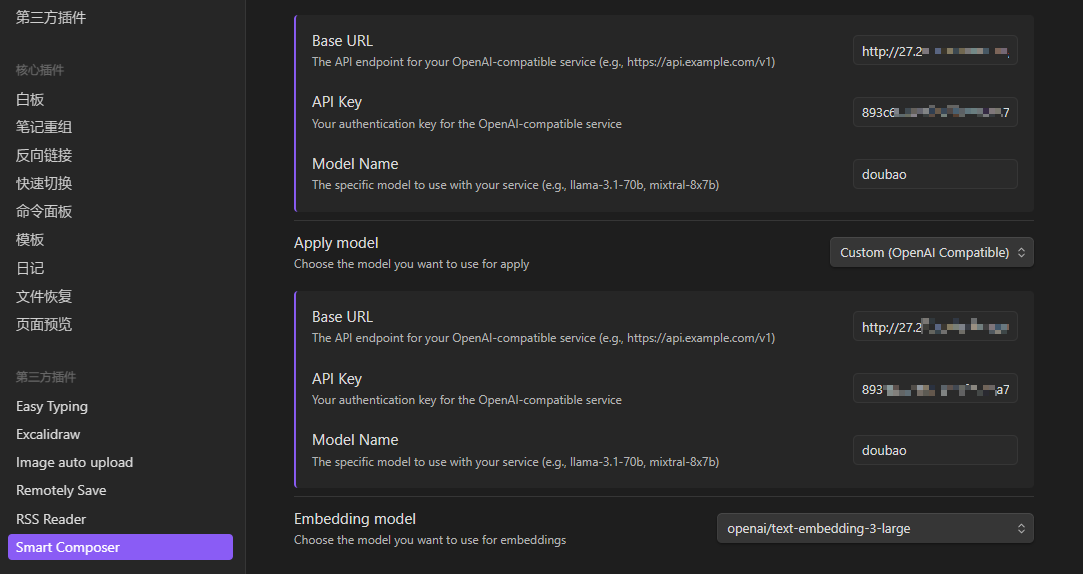Select 模板 in the sidebar
This screenshot has height=574, width=1083.
(30, 240)
